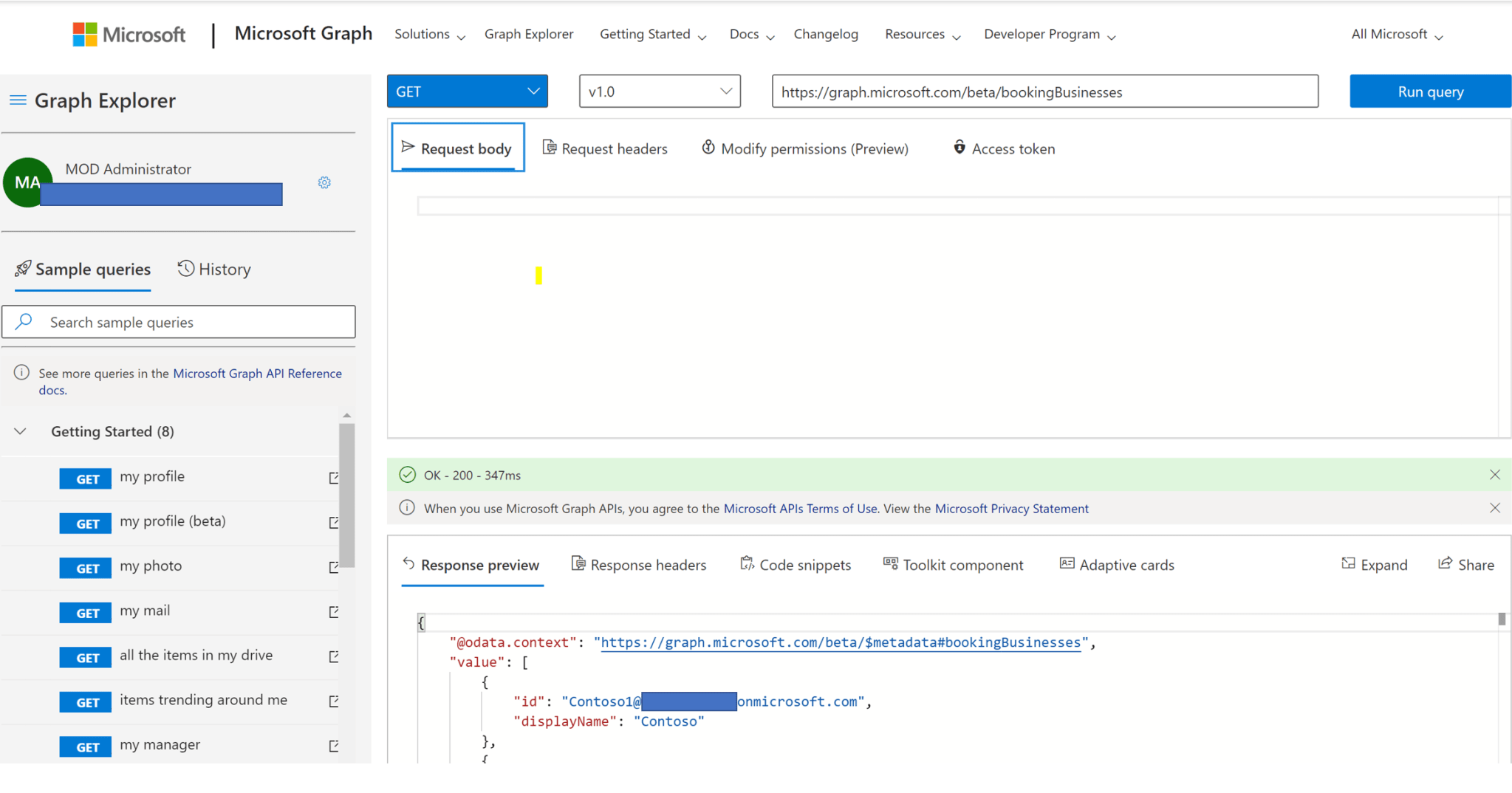This screenshot has height=793, width=1512.
Task: Open 'my photo' sample in new window
Action: point(335,567)
